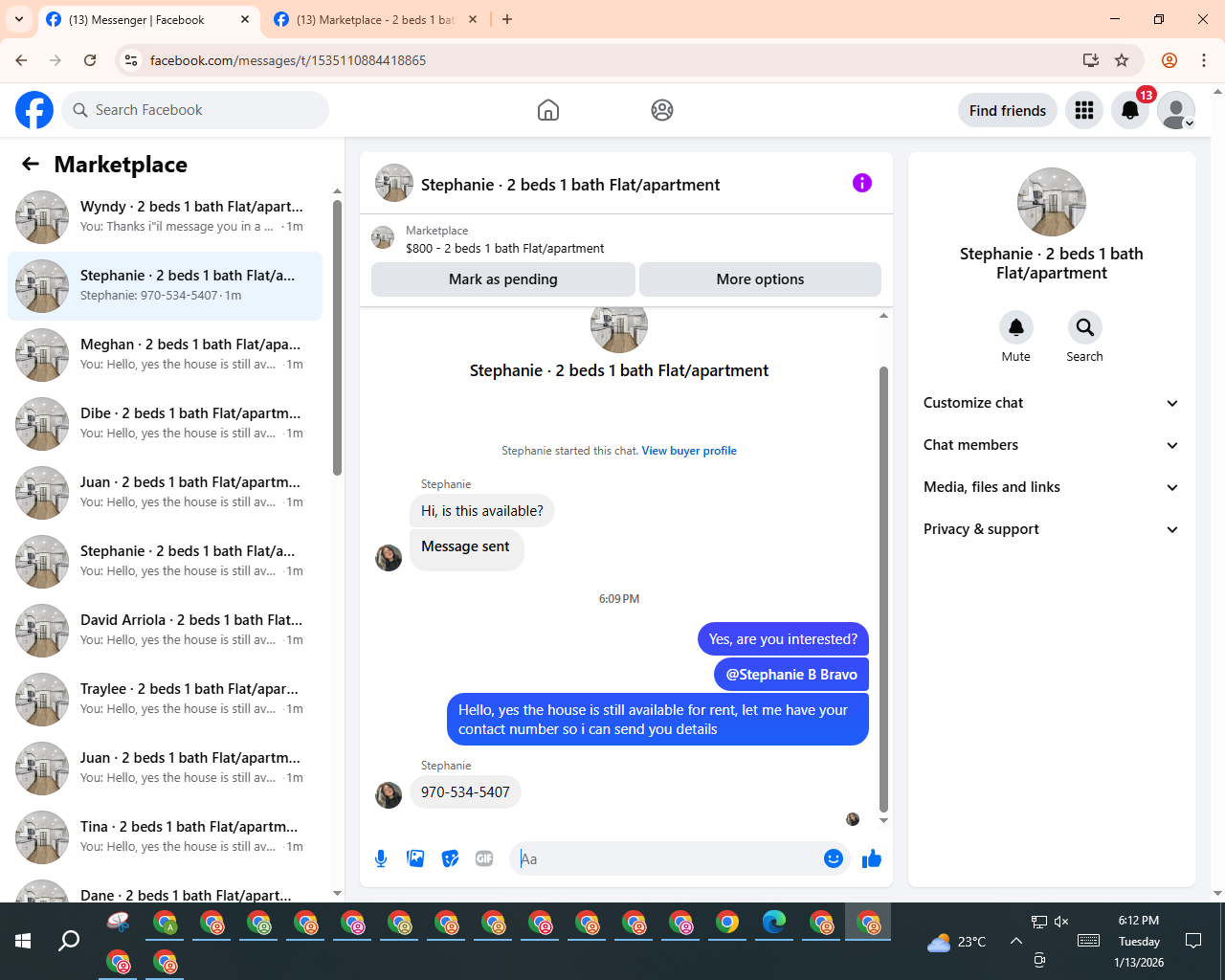Click the Aa message input field

click(666, 858)
